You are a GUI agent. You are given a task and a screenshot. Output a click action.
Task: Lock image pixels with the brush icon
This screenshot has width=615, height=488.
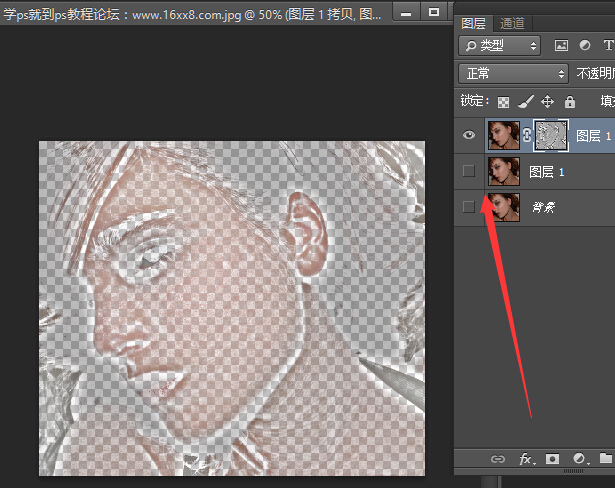click(526, 102)
